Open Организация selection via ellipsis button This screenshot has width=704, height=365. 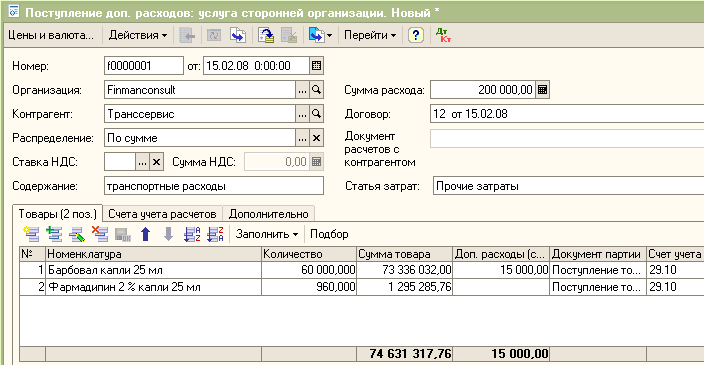(x=302, y=90)
